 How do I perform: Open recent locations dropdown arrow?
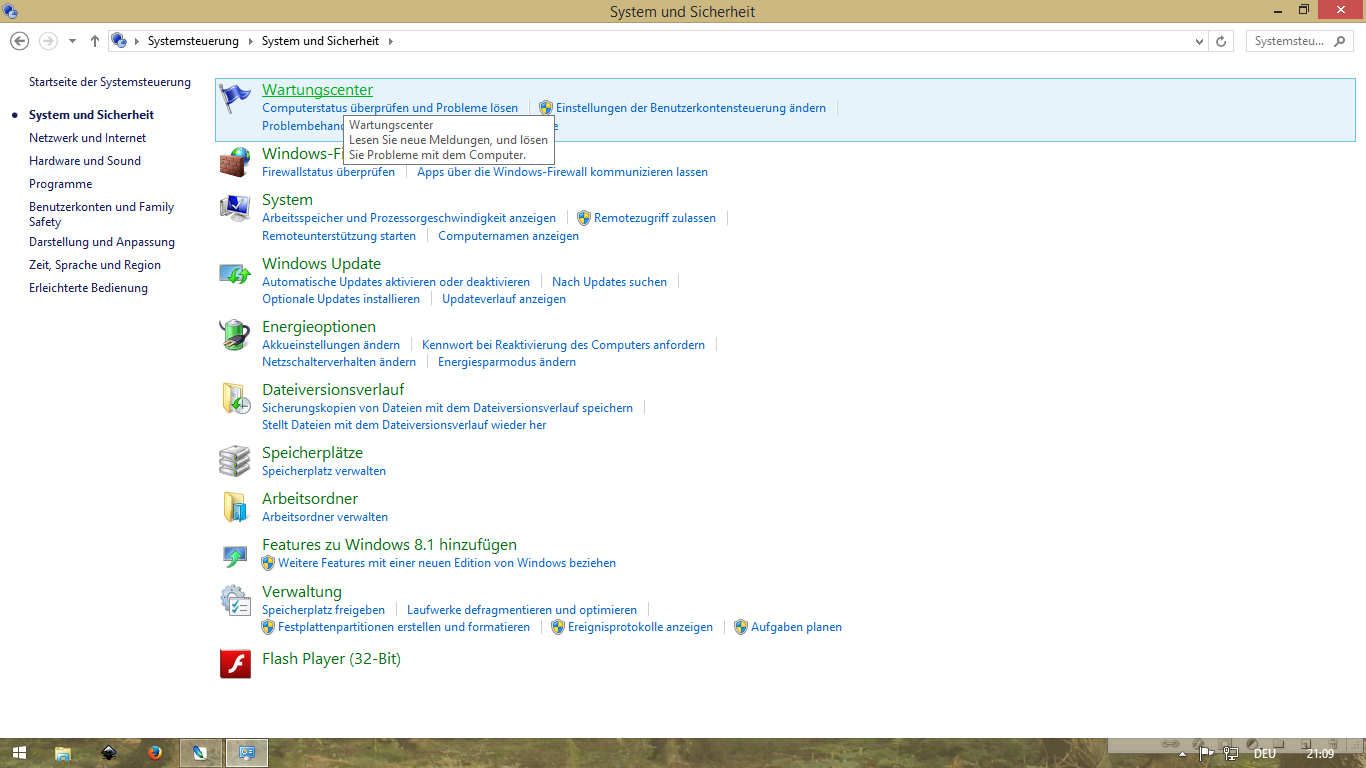(72, 41)
